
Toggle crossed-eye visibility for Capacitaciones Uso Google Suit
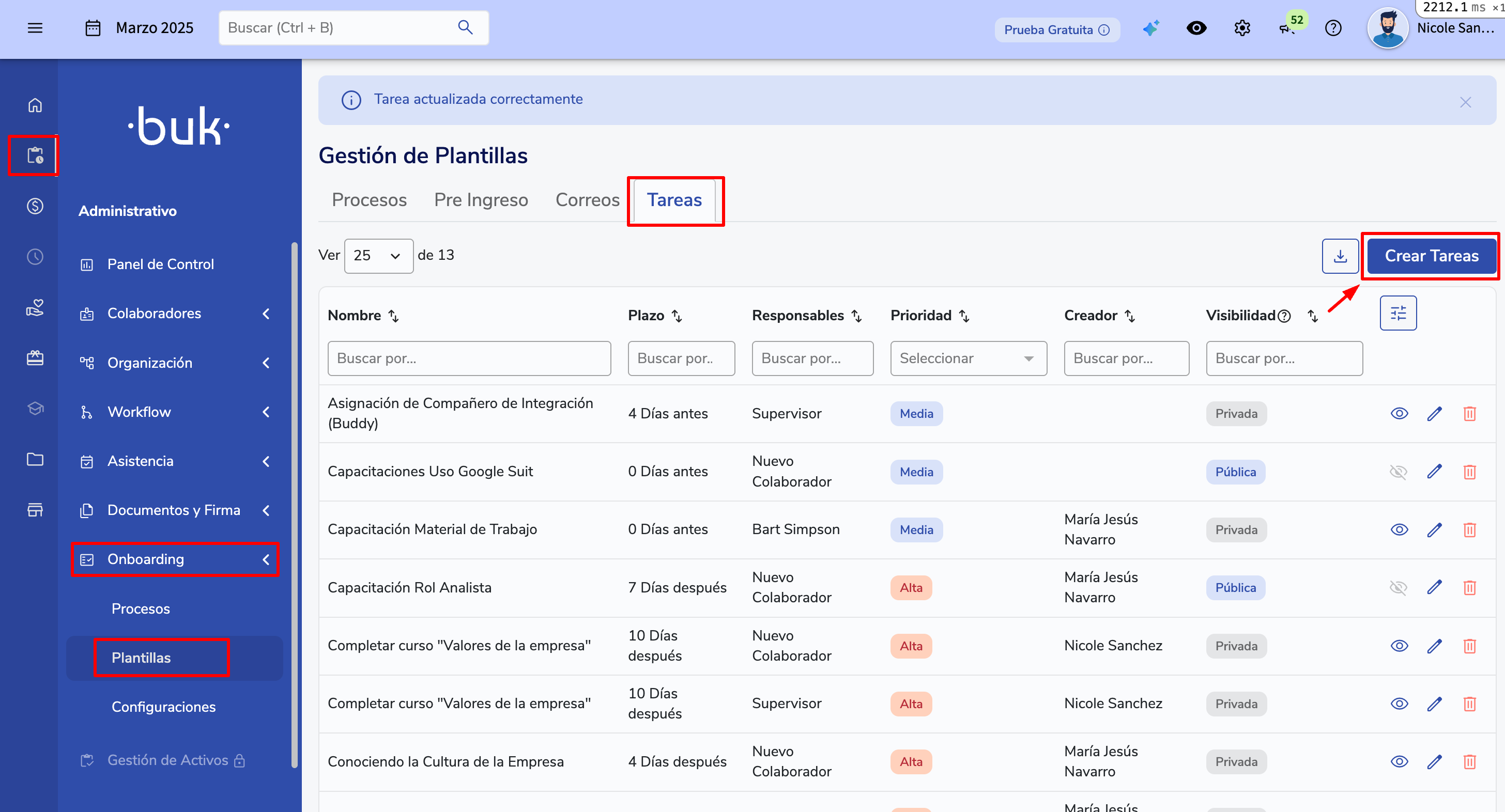1398,472
